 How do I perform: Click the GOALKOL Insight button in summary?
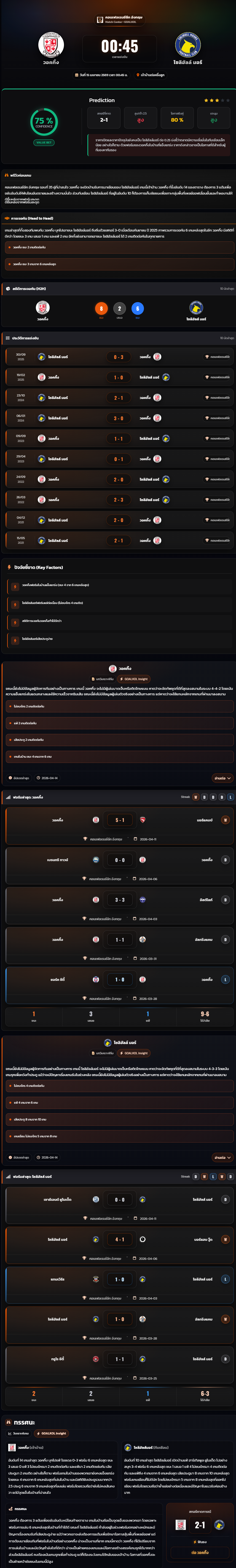point(51,1433)
